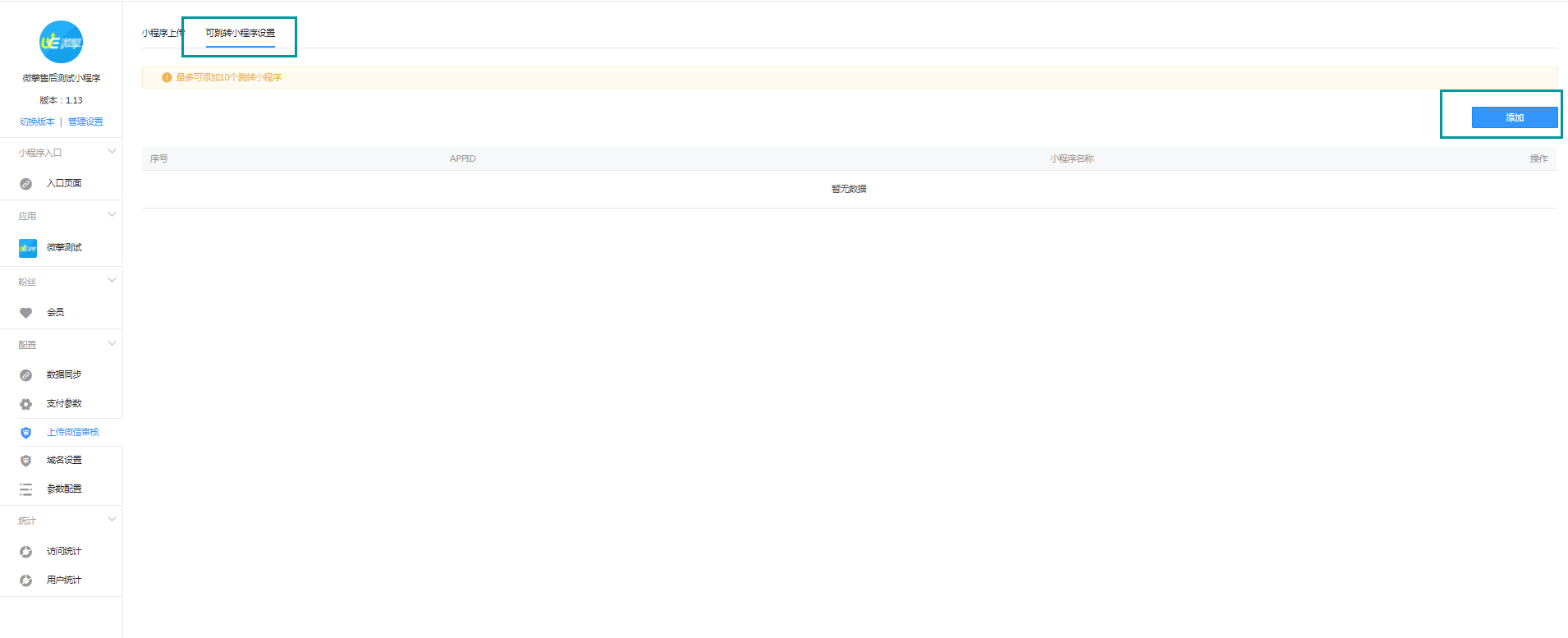The width and height of the screenshot is (1568, 638).
Task: Open 微擎测试 application entry
Action: 64,247
